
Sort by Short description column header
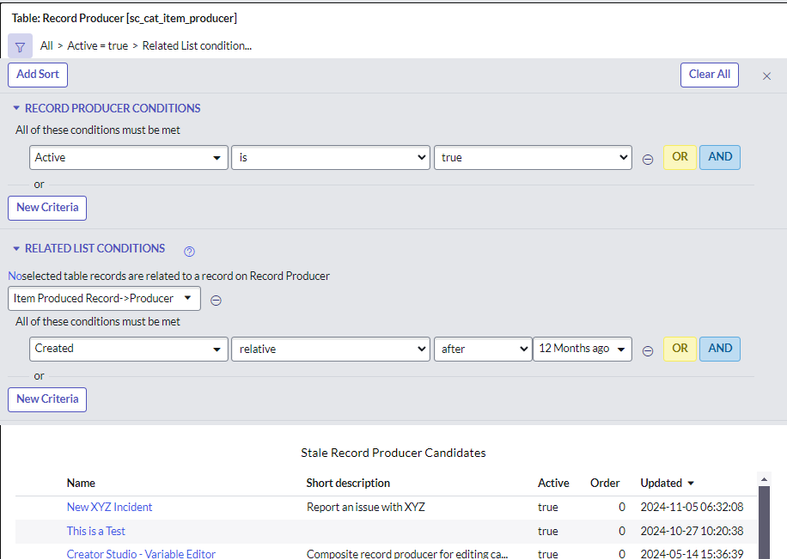[348, 483]
